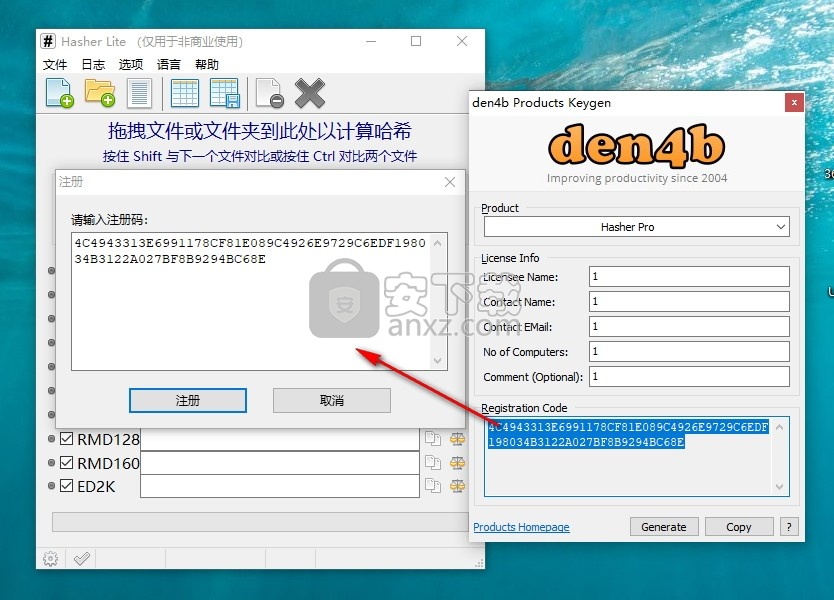Click the Generate button in Keygen

(664, 527)
